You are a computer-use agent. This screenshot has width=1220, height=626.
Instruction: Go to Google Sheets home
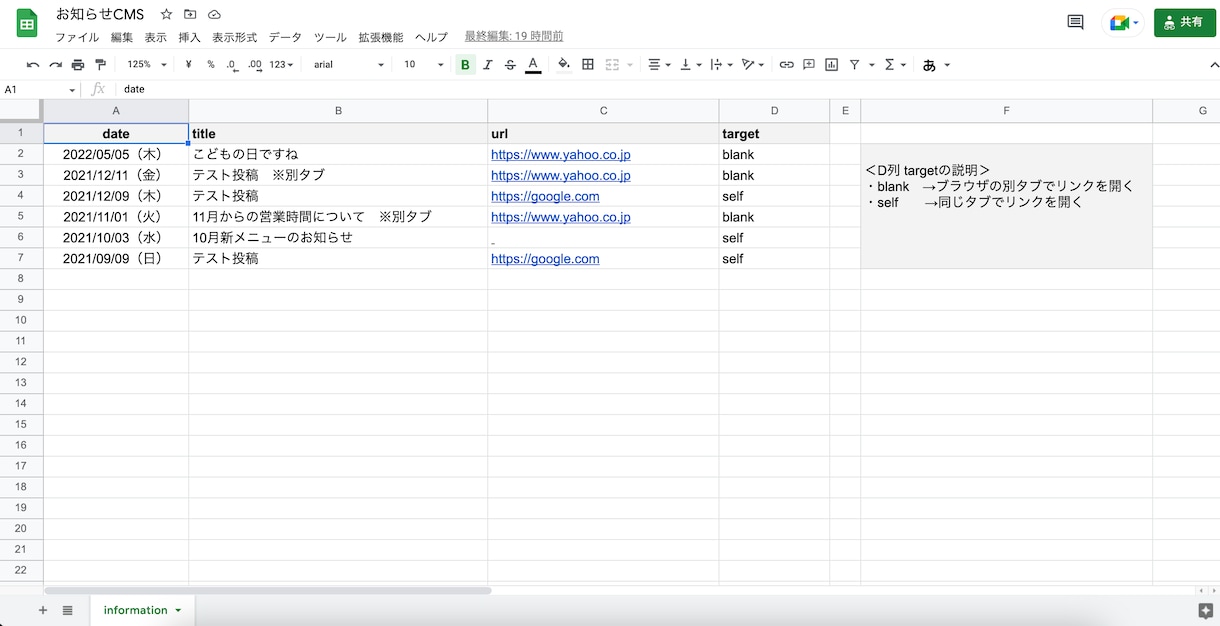click(x=27, y=23)
